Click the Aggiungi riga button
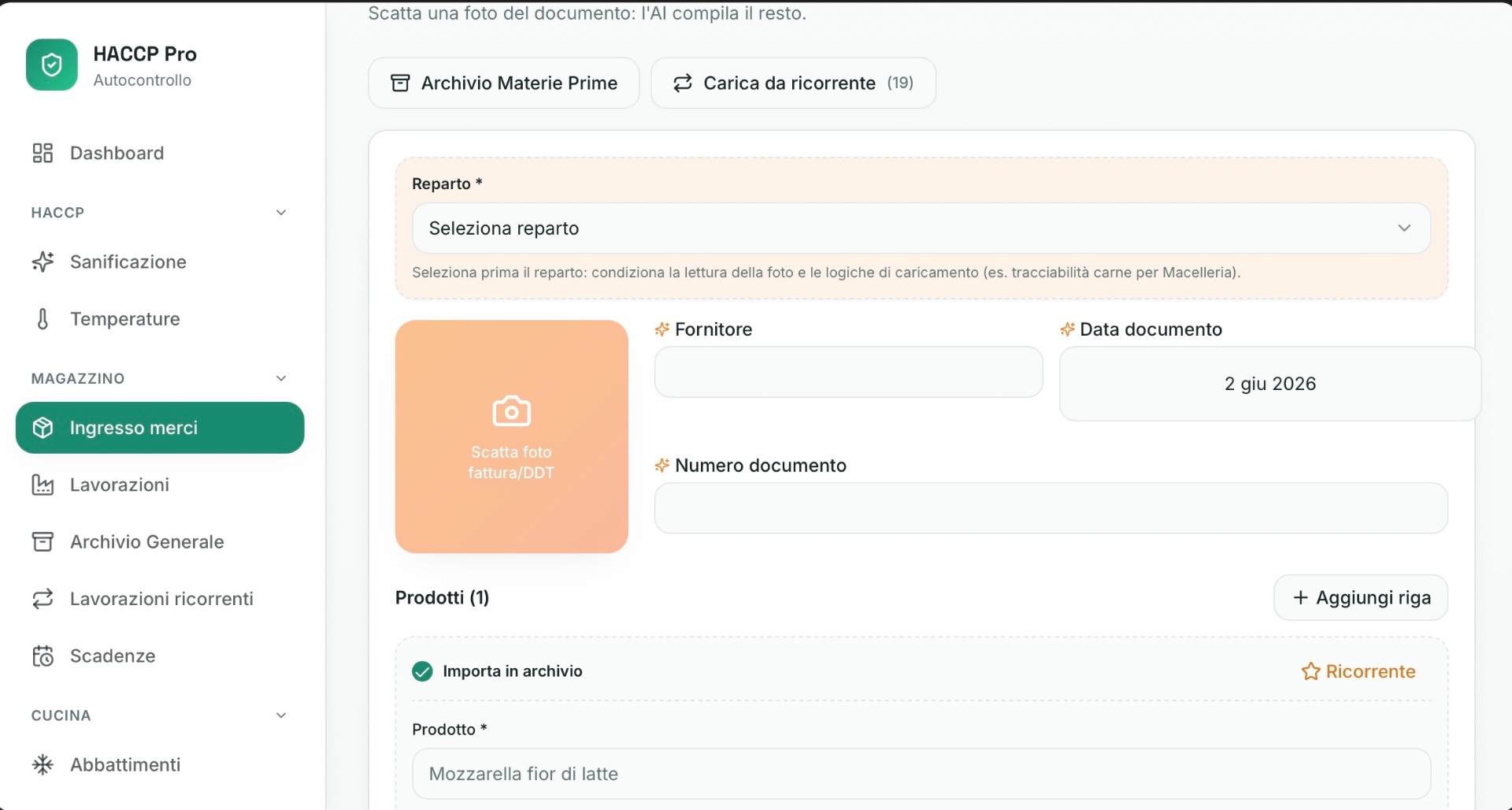This screenshot has height=810, width=1512. (x=1361, y=598)
